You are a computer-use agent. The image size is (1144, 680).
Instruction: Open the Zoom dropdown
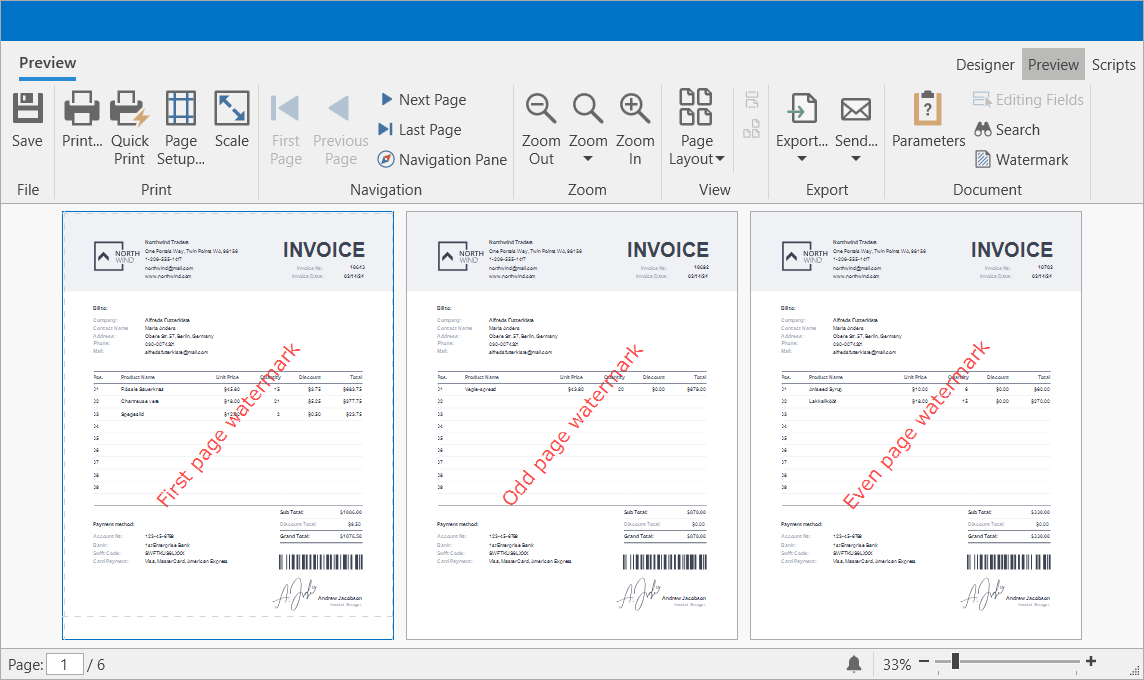(x=588, y=128)
